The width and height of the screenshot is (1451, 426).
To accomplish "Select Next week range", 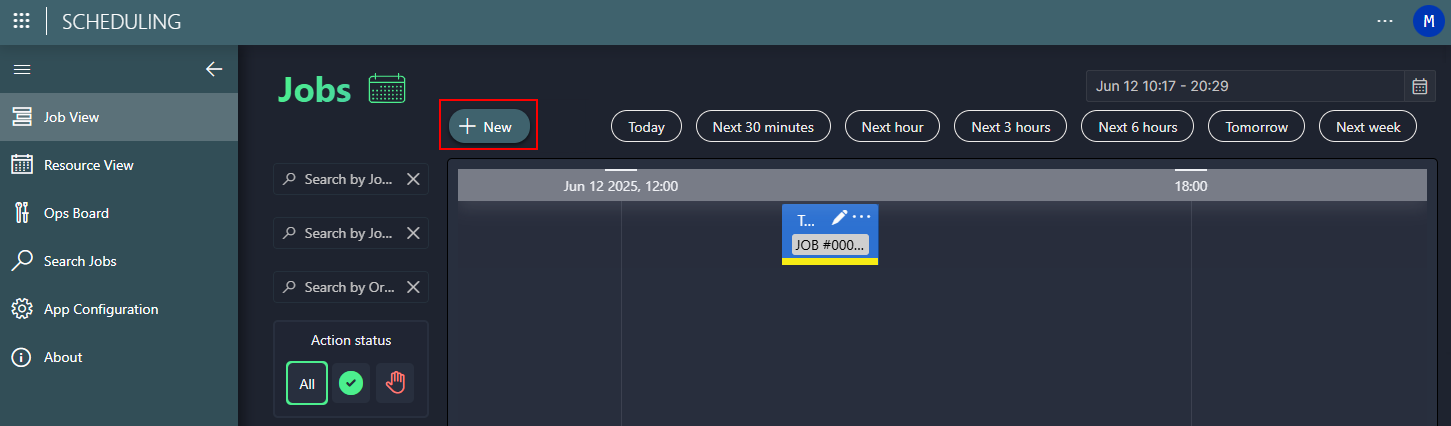I will pyautogui.click(x=1368, y=126).
